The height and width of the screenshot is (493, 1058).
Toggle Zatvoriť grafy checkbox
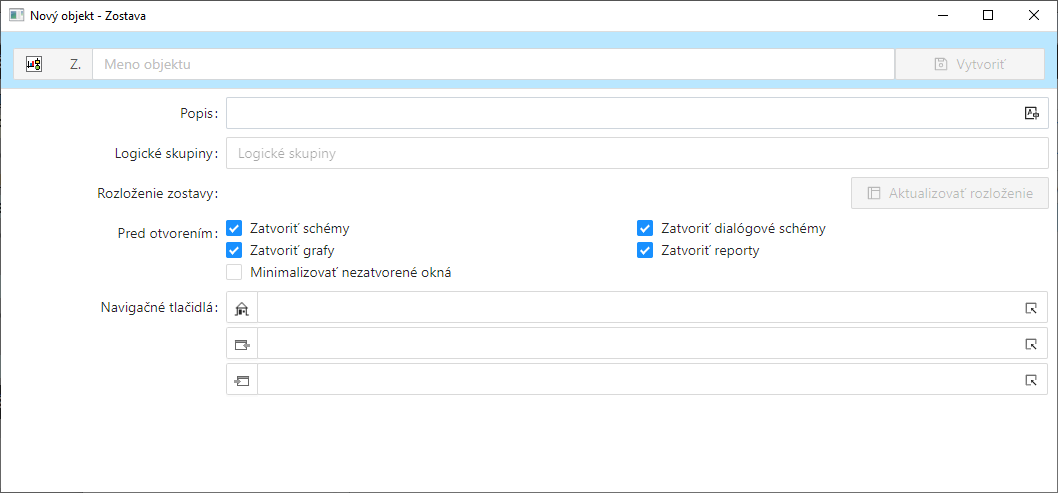coord(234,250)
